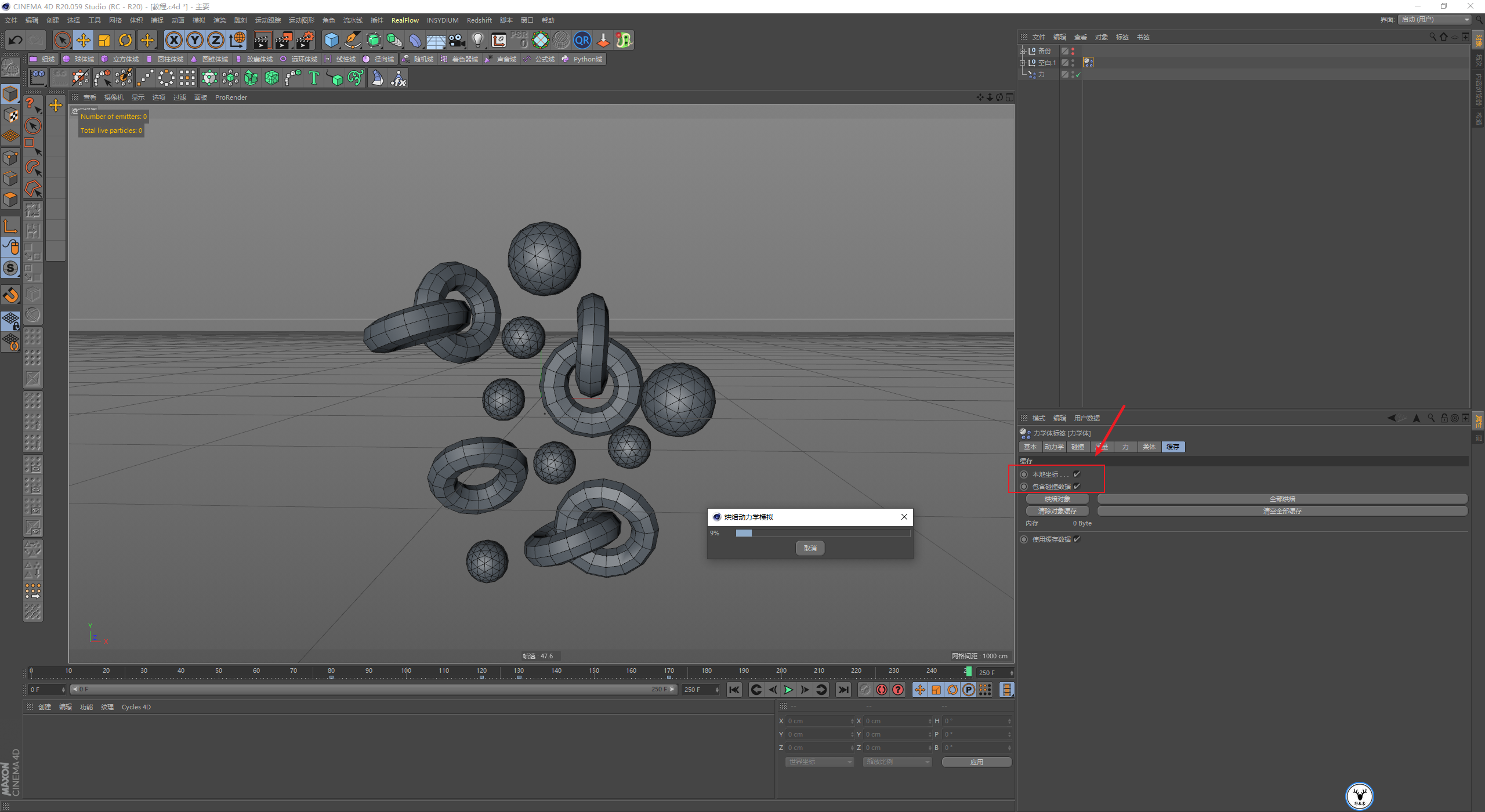Open the Render Settings clapperboard icon

point(305,40)
